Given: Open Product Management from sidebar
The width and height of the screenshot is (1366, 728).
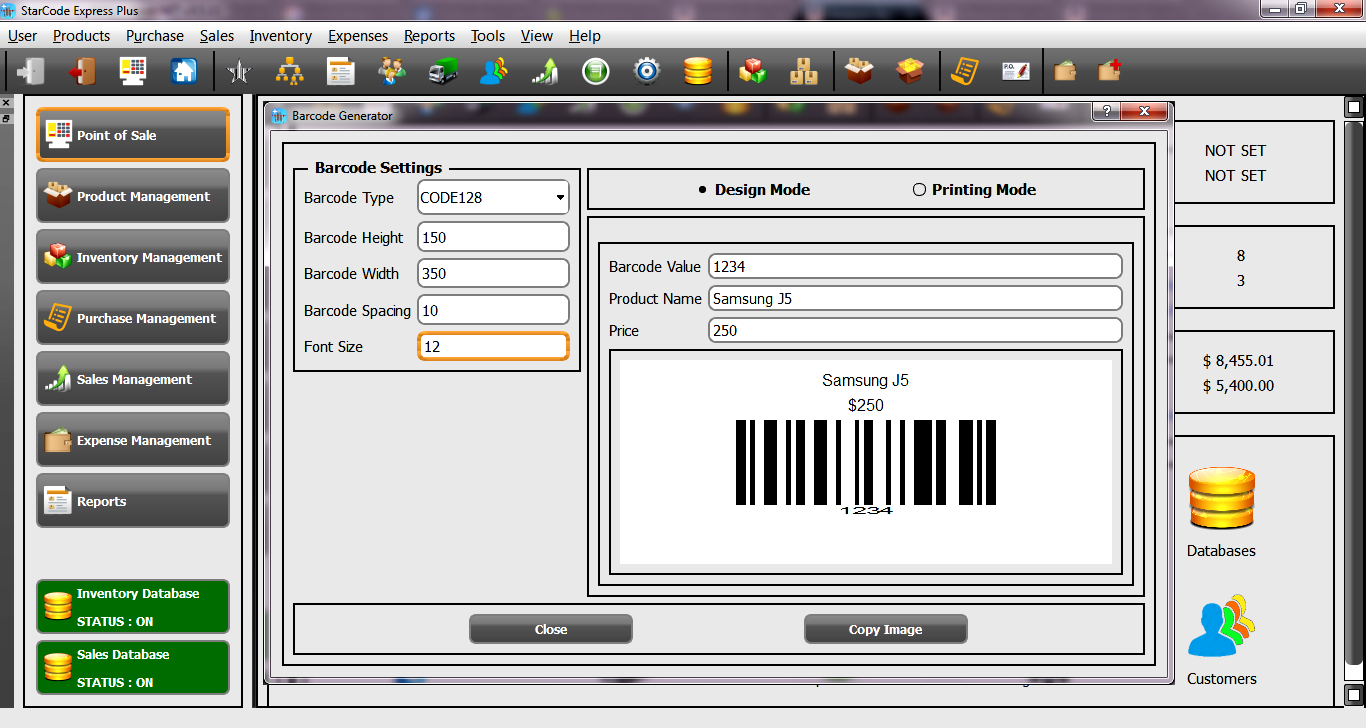Looking at the screenshot, I should click(133, 196).
